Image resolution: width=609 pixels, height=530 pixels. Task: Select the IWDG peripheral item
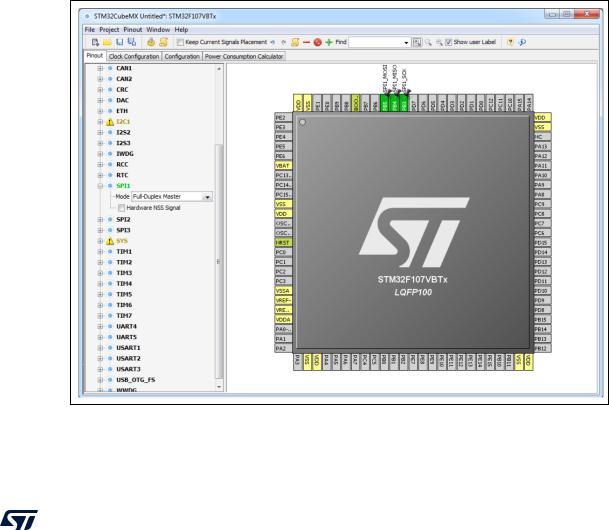point(125,154)
